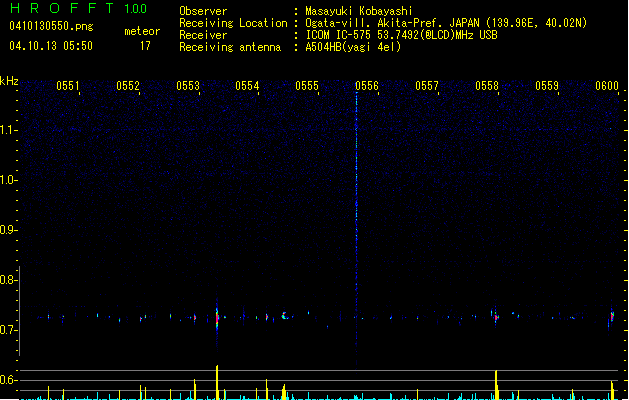Click the strong meteor echo just after 0553
The width and height of the screenshot is (629, 400).
pos(217,319)
